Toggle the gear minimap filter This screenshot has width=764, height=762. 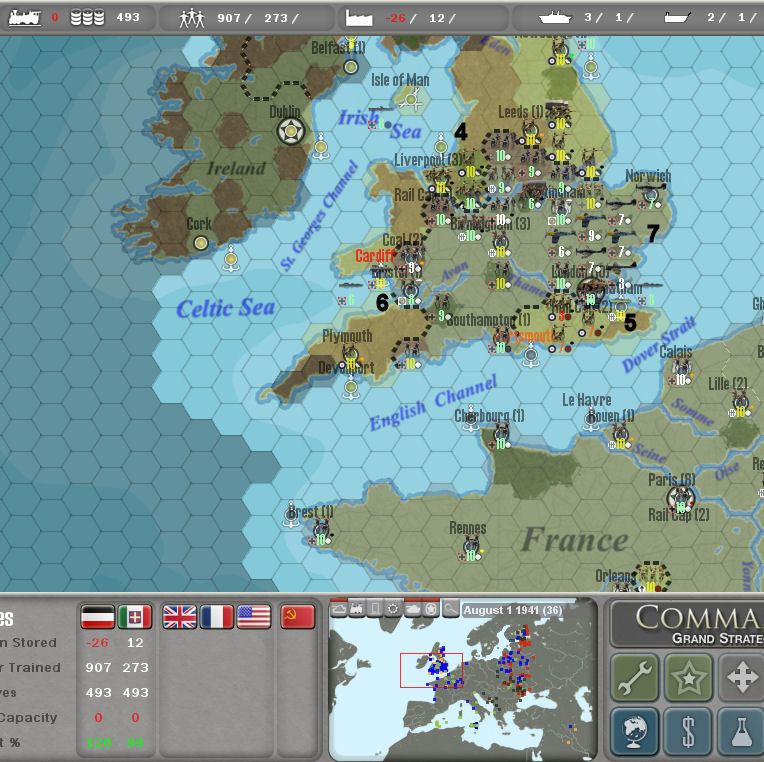[x=393, y=609]
